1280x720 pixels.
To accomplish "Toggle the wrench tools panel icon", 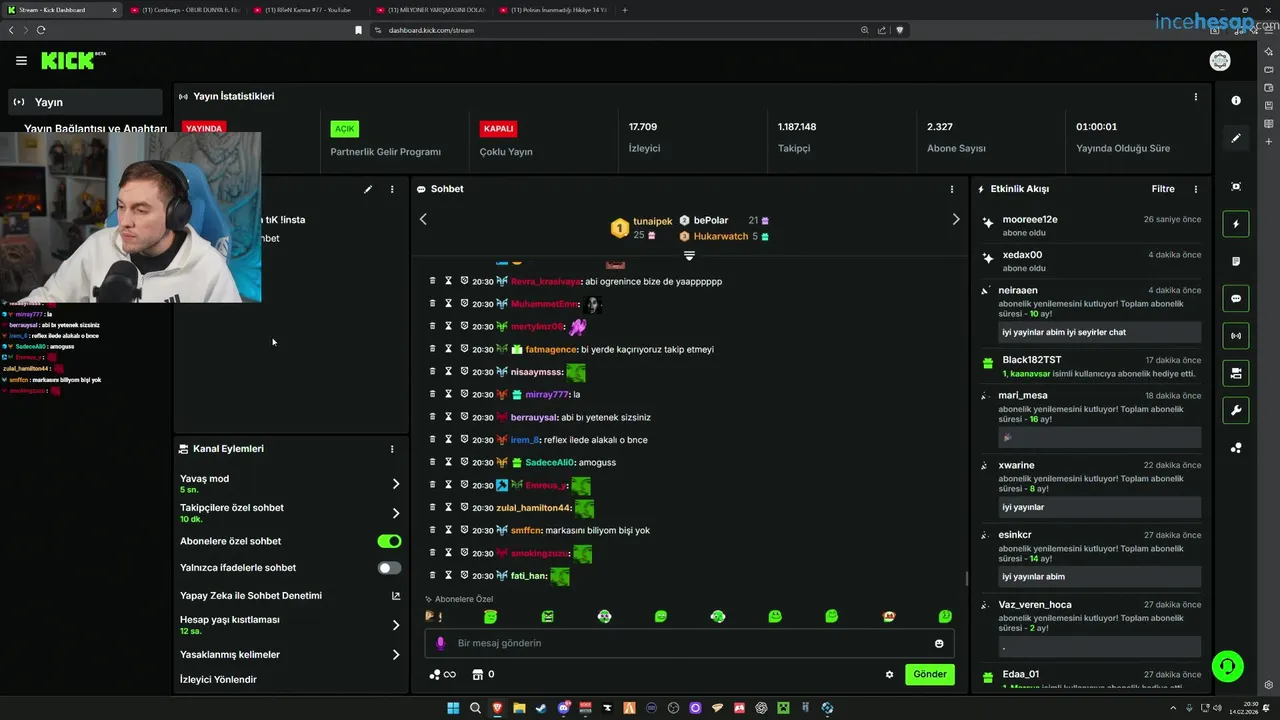I will 1236,410.
